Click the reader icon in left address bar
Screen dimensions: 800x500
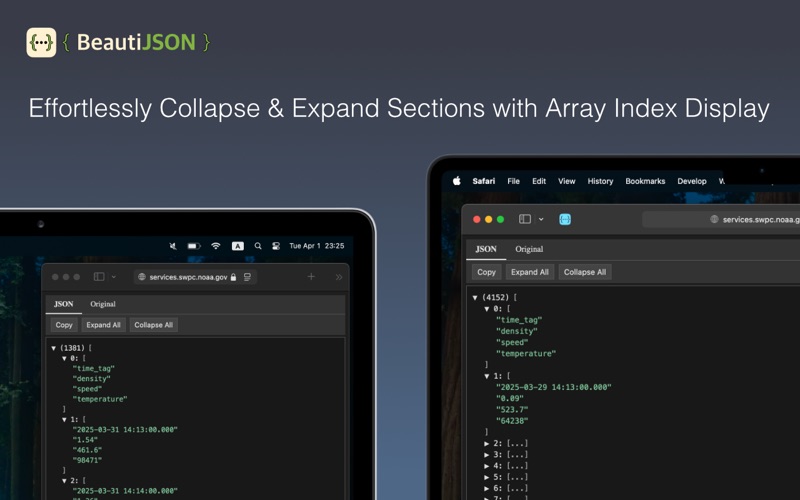(247, 277)
